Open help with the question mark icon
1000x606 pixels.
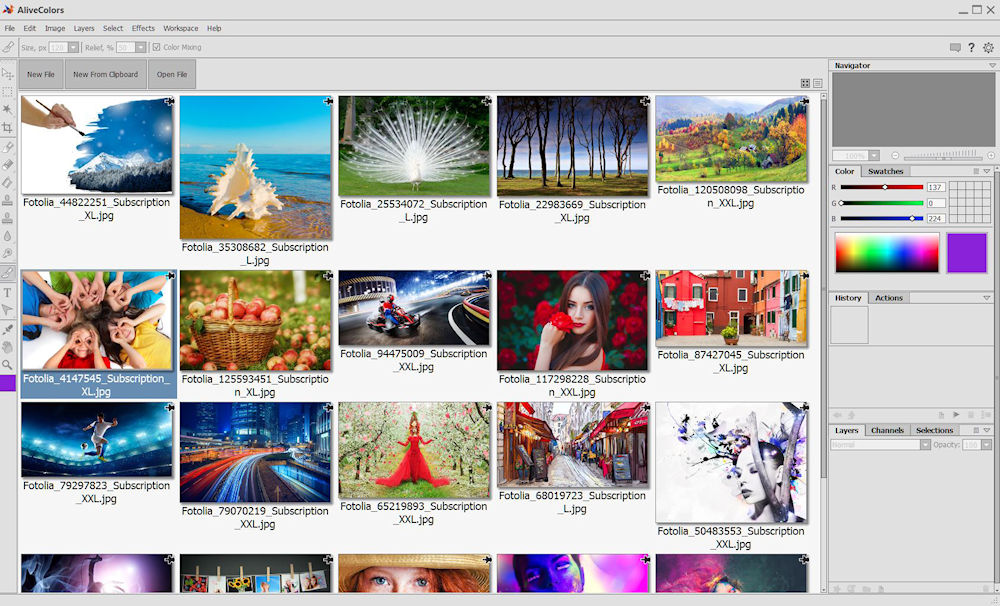971,47
